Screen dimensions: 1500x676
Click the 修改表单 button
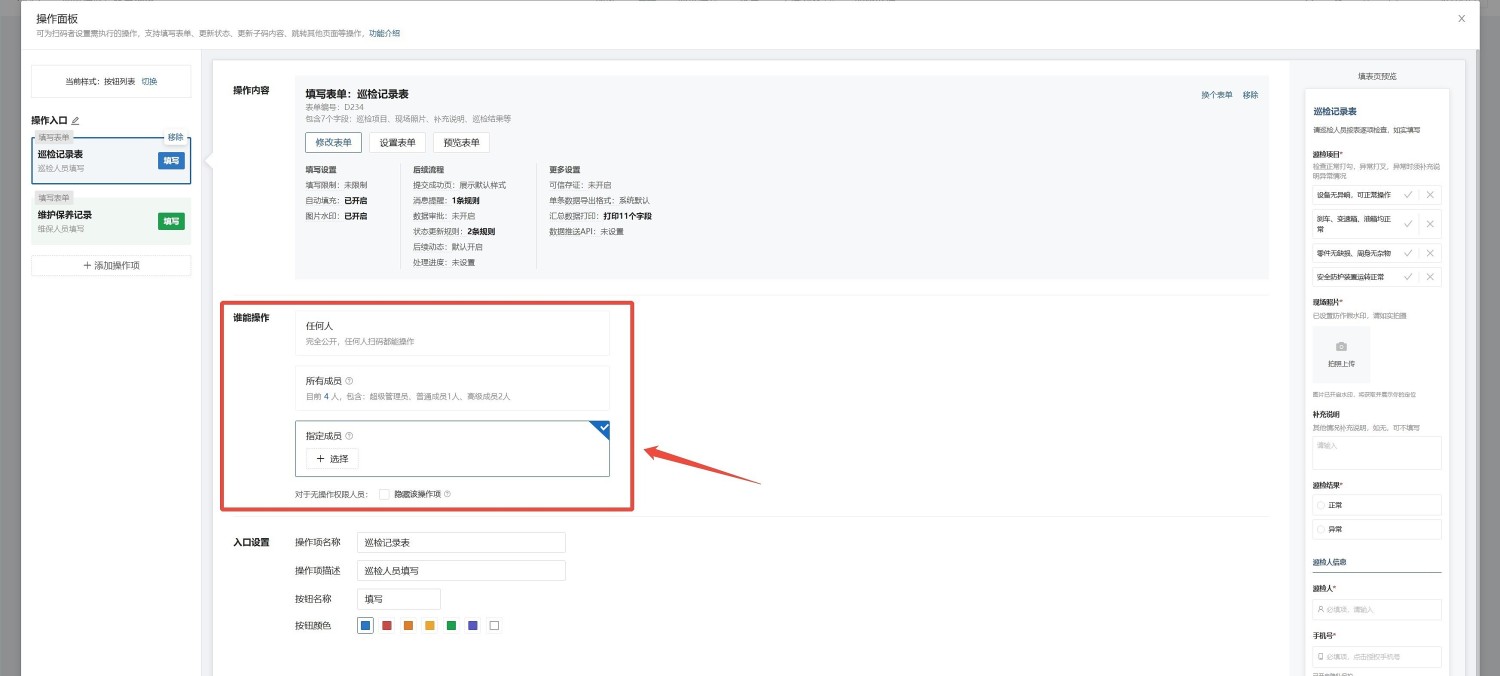coord(333,143)
